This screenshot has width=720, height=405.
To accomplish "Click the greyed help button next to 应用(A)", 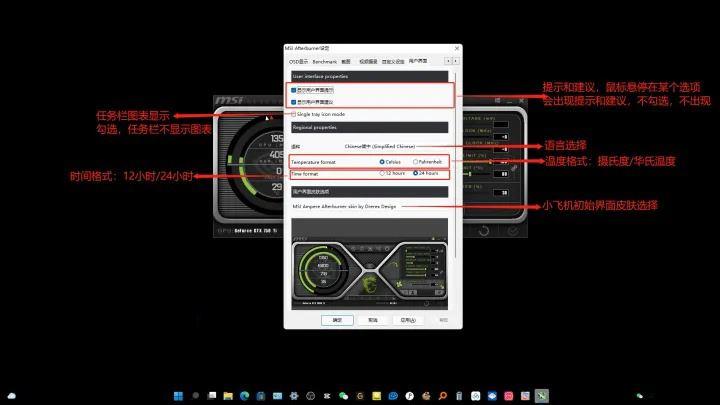I will coord(443,320).
